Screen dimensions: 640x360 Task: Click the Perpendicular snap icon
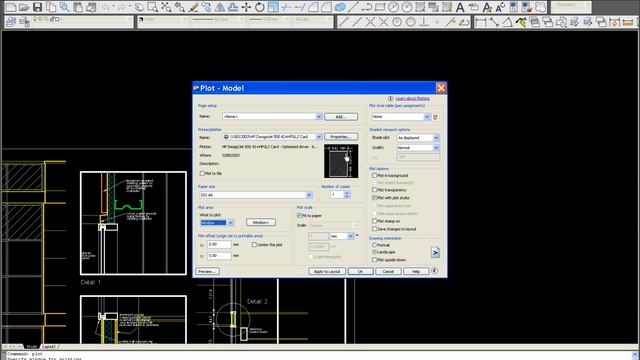coord(424,22)
